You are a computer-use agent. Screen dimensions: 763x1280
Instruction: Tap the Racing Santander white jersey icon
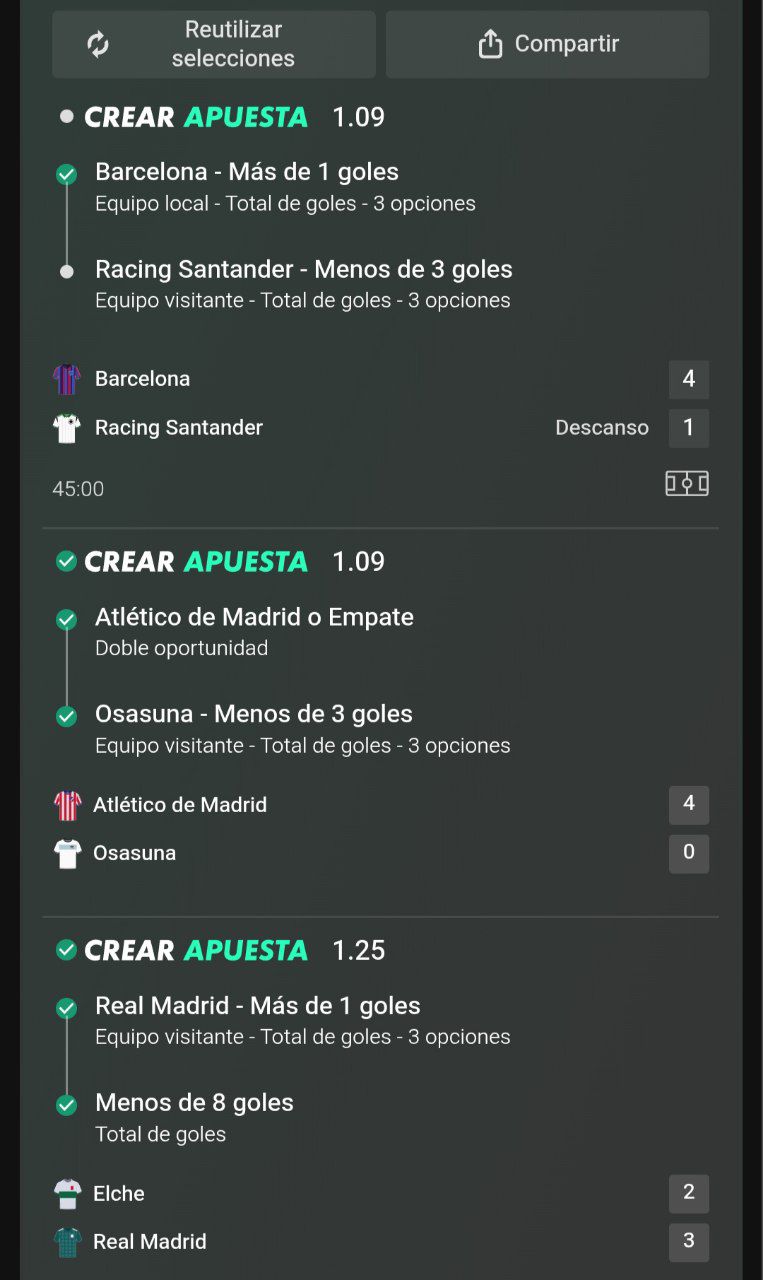[66, 428]
